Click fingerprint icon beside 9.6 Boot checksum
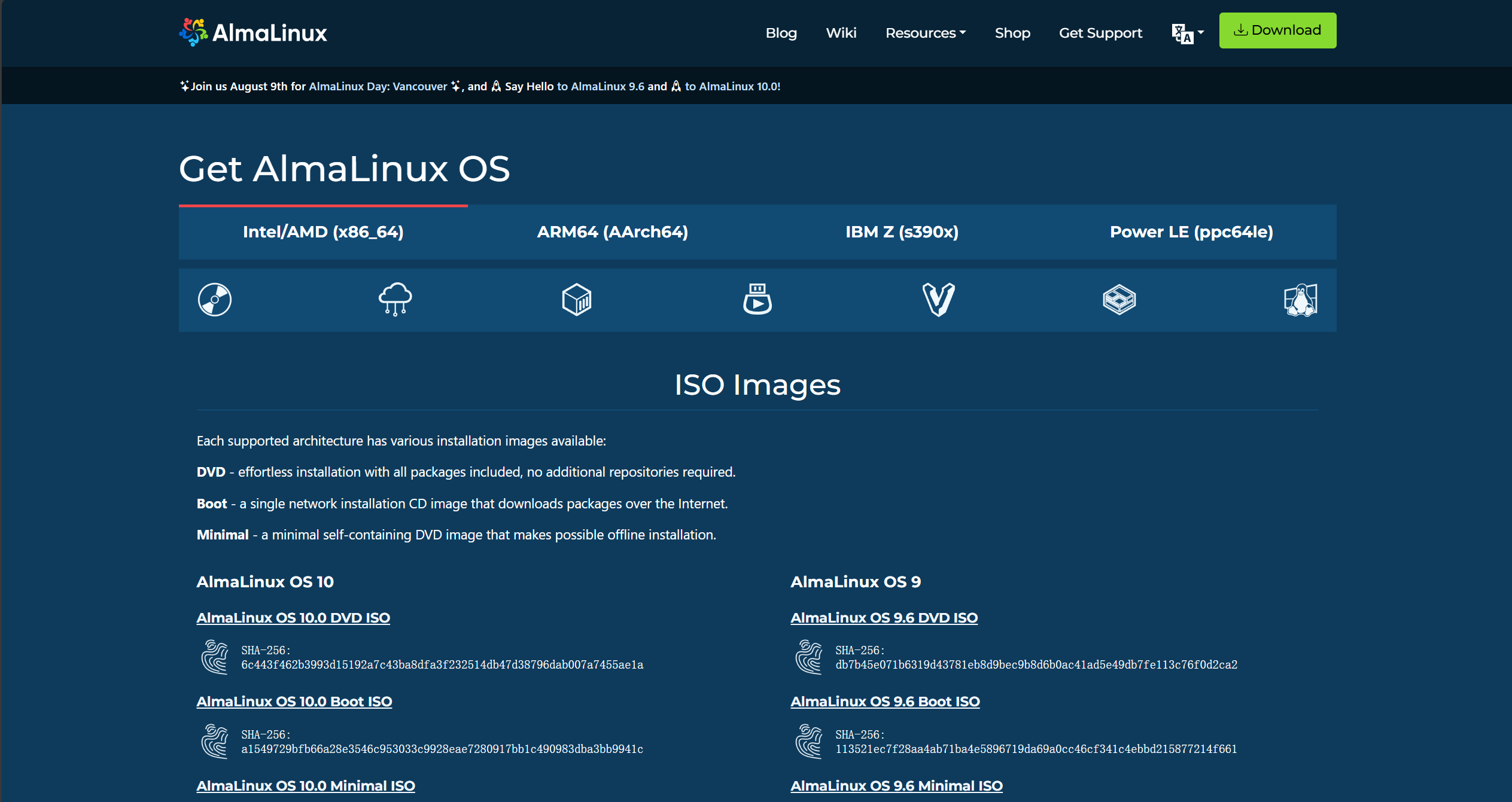 coord(809,741)
